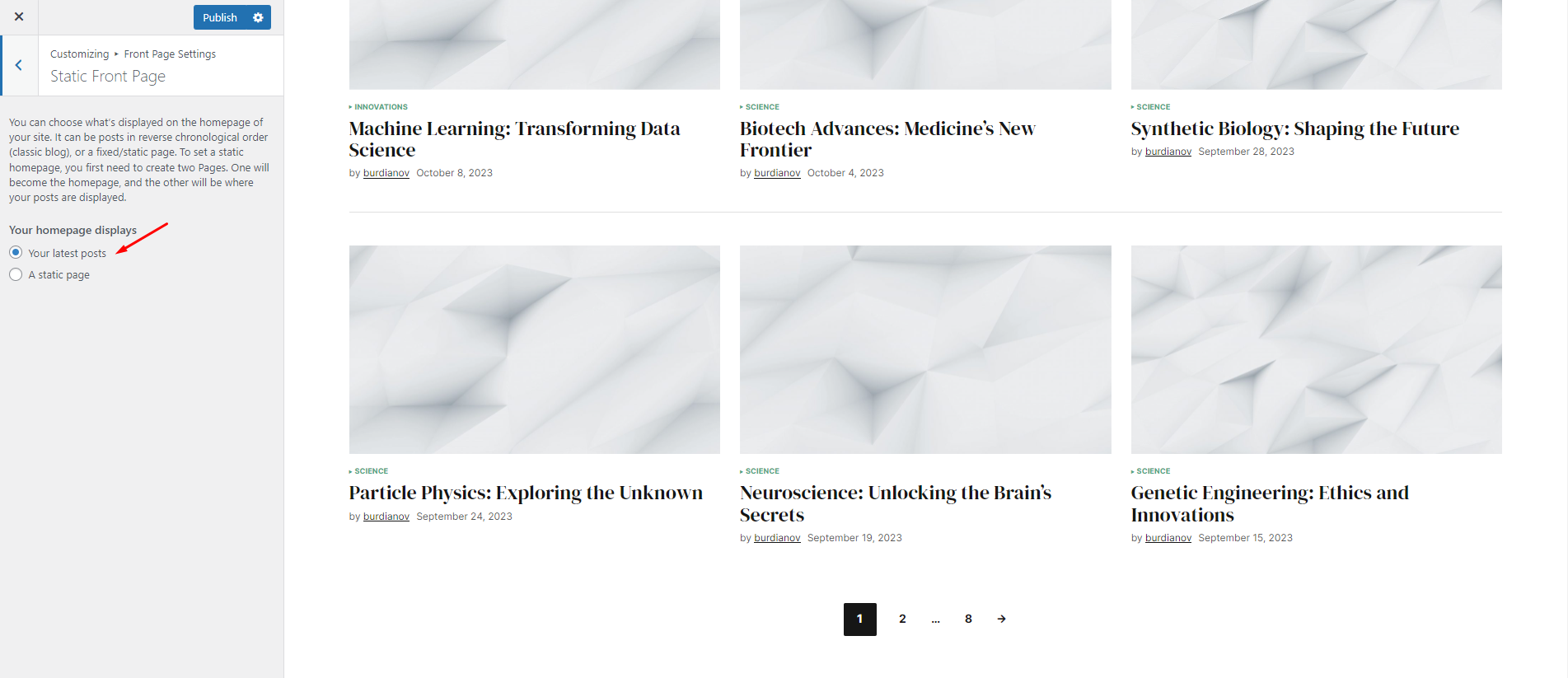
Task: Open "Genetic Engineering: Ethics and Innovations" title
Action: (1270, 503)
